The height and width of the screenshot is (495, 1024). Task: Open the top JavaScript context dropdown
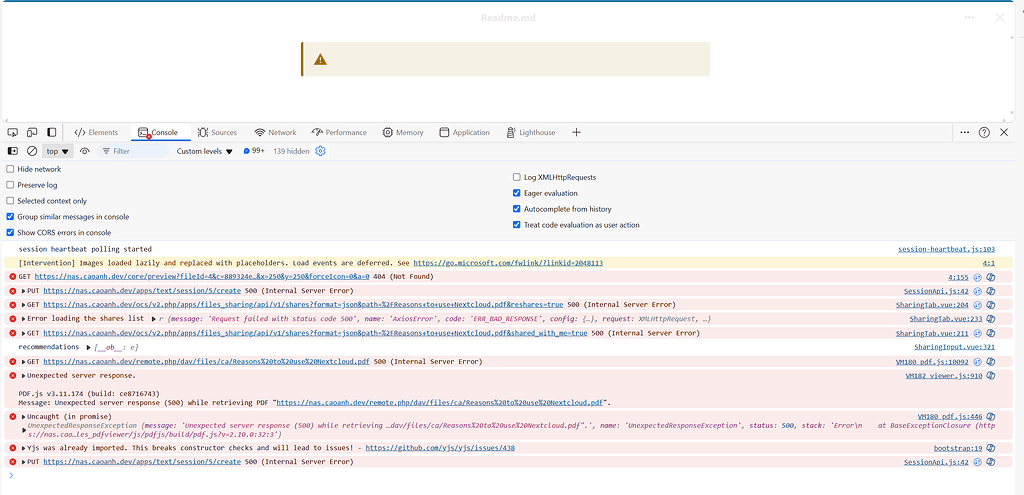[57, 151]
